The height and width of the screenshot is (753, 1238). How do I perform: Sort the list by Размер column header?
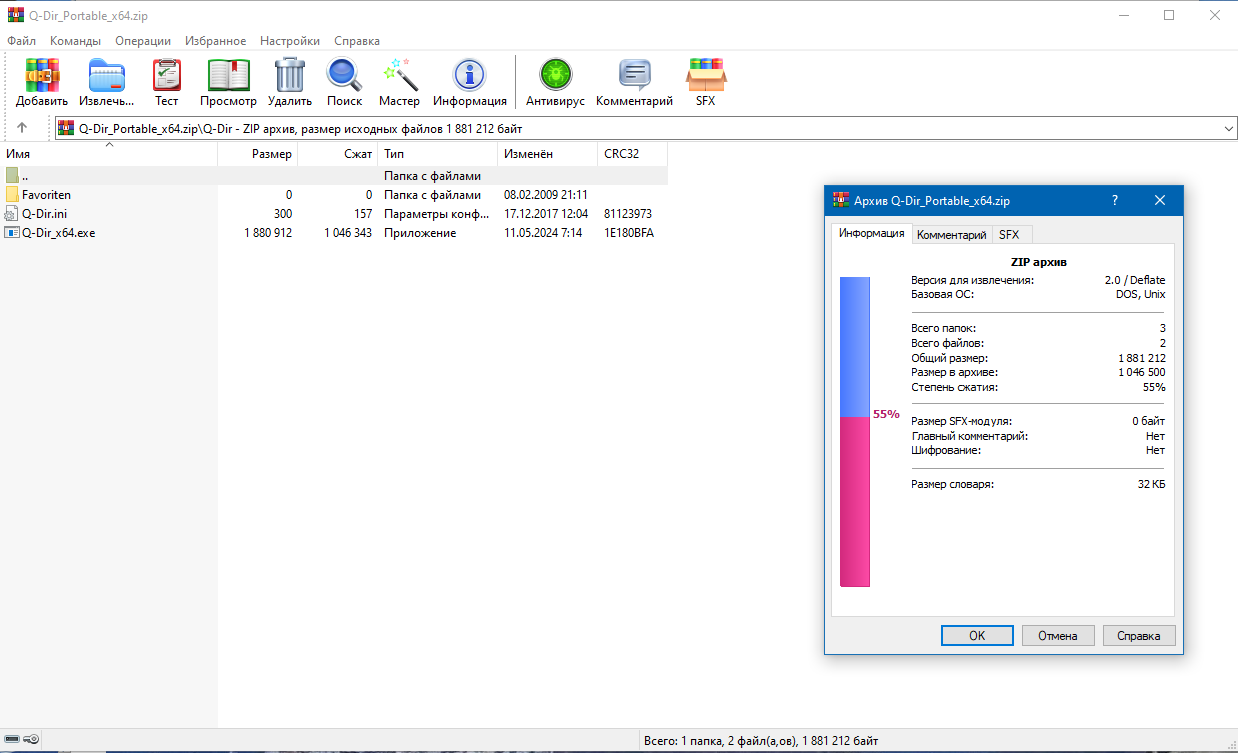point(258,154)
